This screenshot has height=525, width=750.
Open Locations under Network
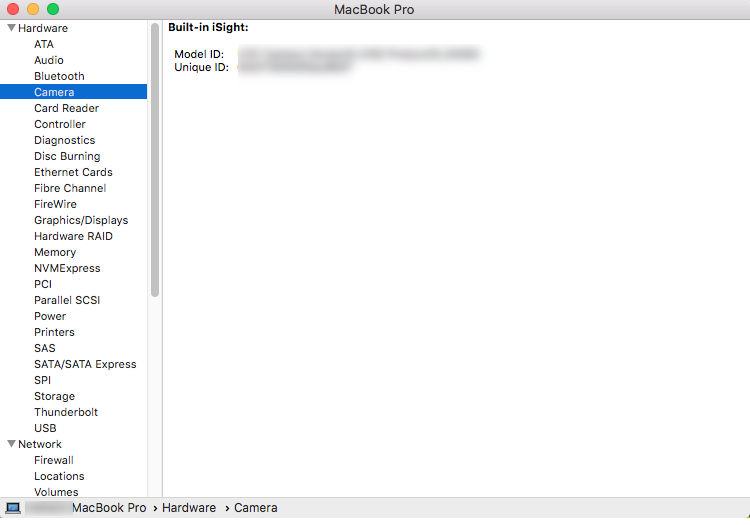pos(59,476)
